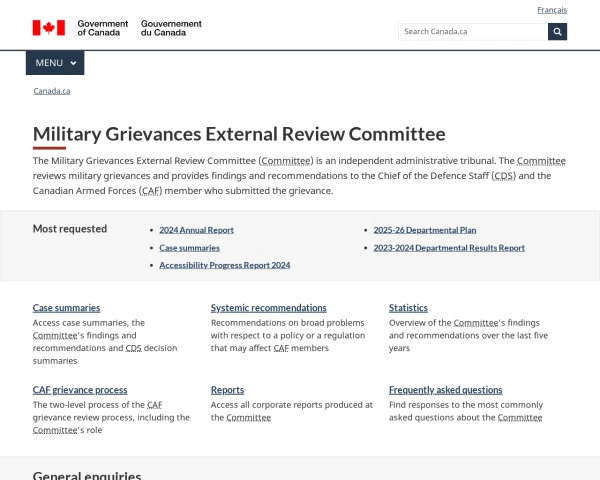Click the Government of Canada flag logo
Screen dimensions: 600x480
48,28
